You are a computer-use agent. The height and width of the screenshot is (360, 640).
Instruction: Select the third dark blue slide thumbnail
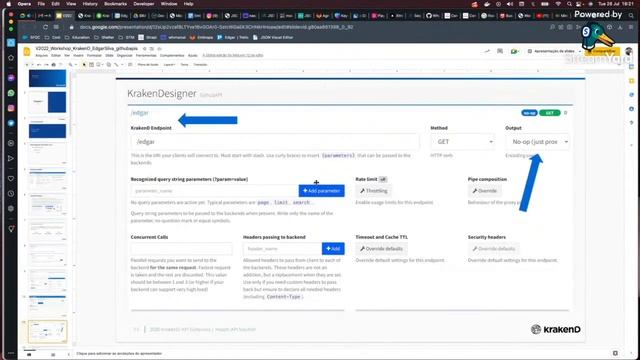(47, 130)
